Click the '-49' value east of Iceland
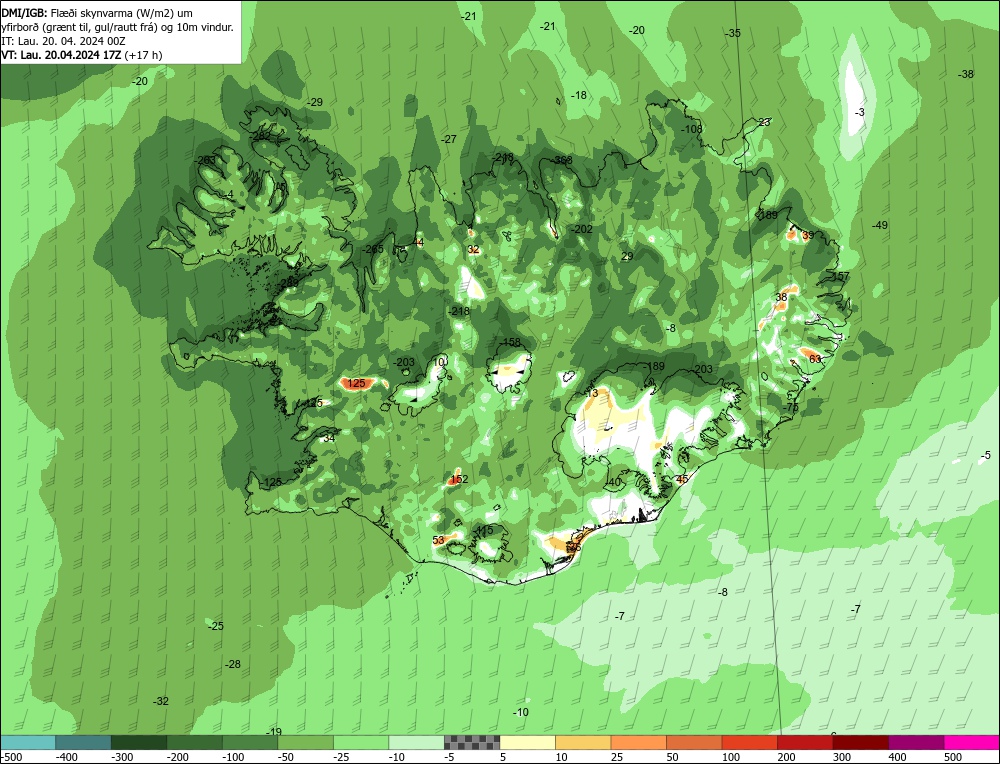Viewport: 1000px width, 764px height. (879, 225)
